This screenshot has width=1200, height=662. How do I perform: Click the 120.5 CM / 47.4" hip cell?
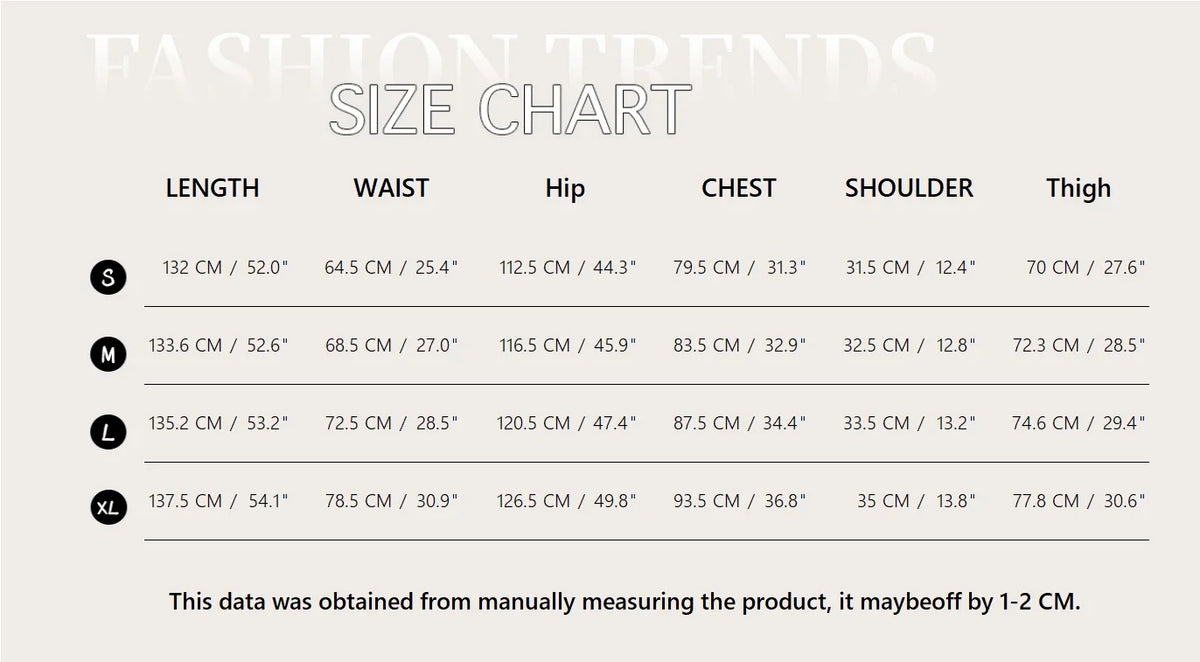tap(566, 423)
